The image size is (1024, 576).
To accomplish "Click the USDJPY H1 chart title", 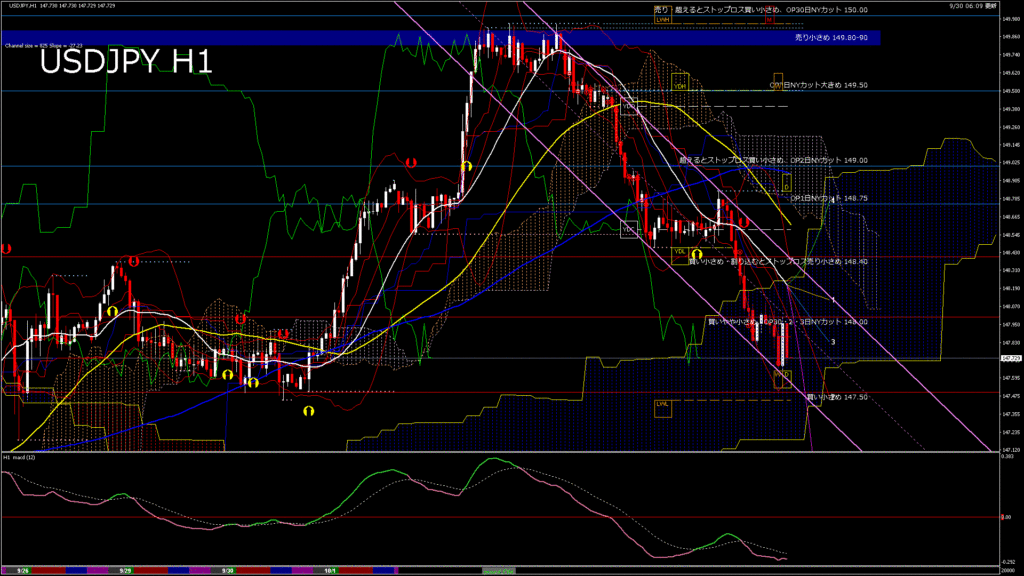I will tap(125, 63).
